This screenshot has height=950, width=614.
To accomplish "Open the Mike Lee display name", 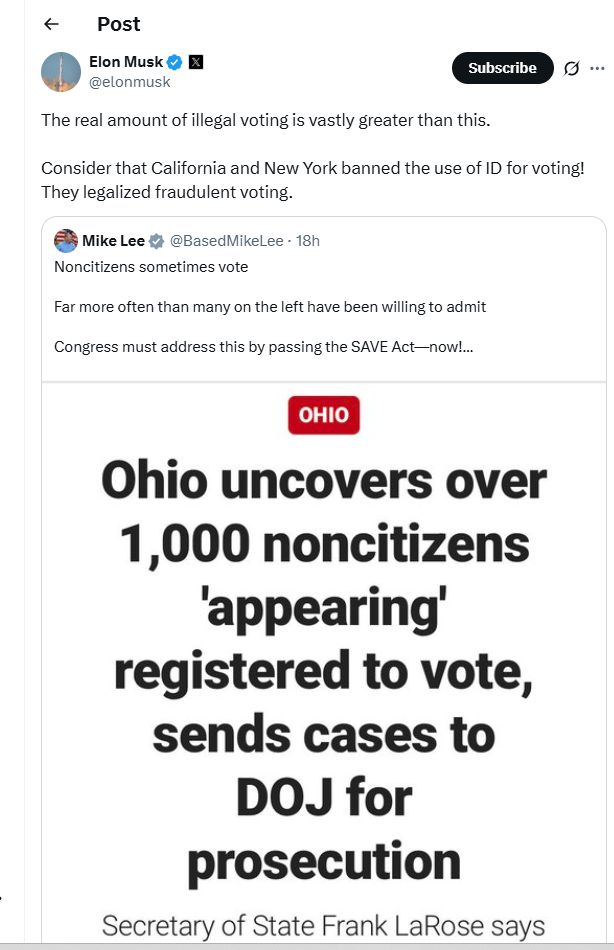I will 113,241.
